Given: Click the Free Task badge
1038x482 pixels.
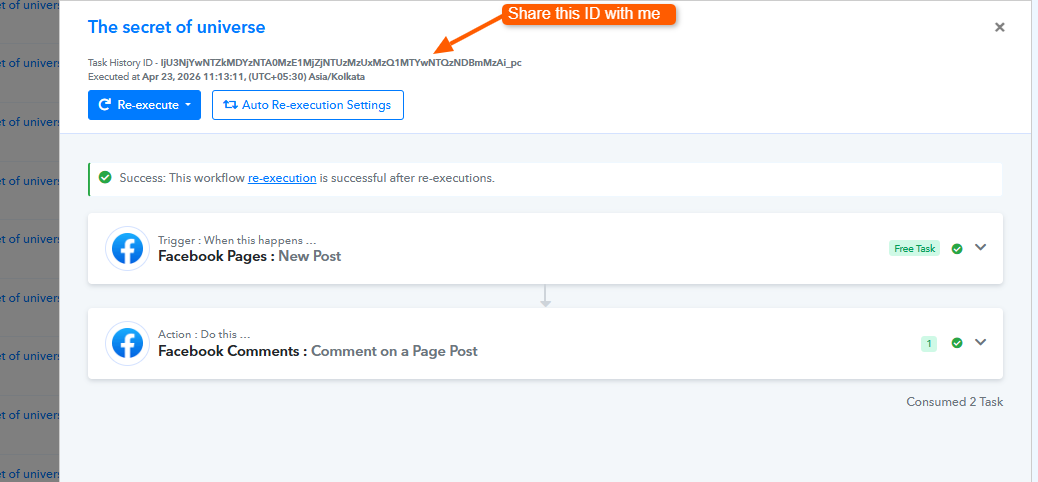Looking at the screenshot, I should tap(914, 248).
